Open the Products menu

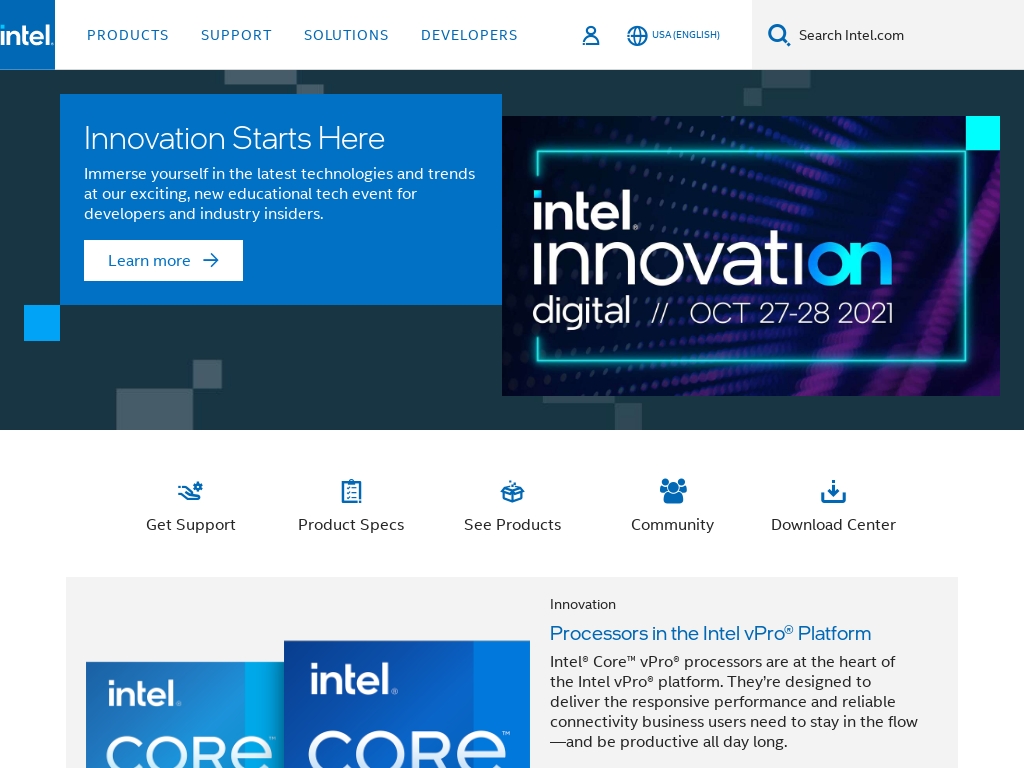(128, 35)
